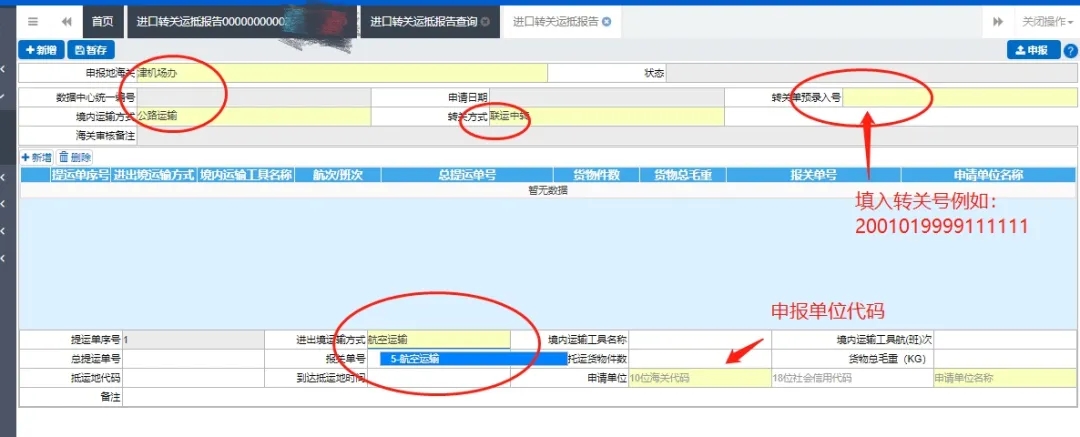Viewport: 1080px width, 437px height.
Task: Close the 进口转关运抵报告查询 tab
Action: (x=486, y=21)
